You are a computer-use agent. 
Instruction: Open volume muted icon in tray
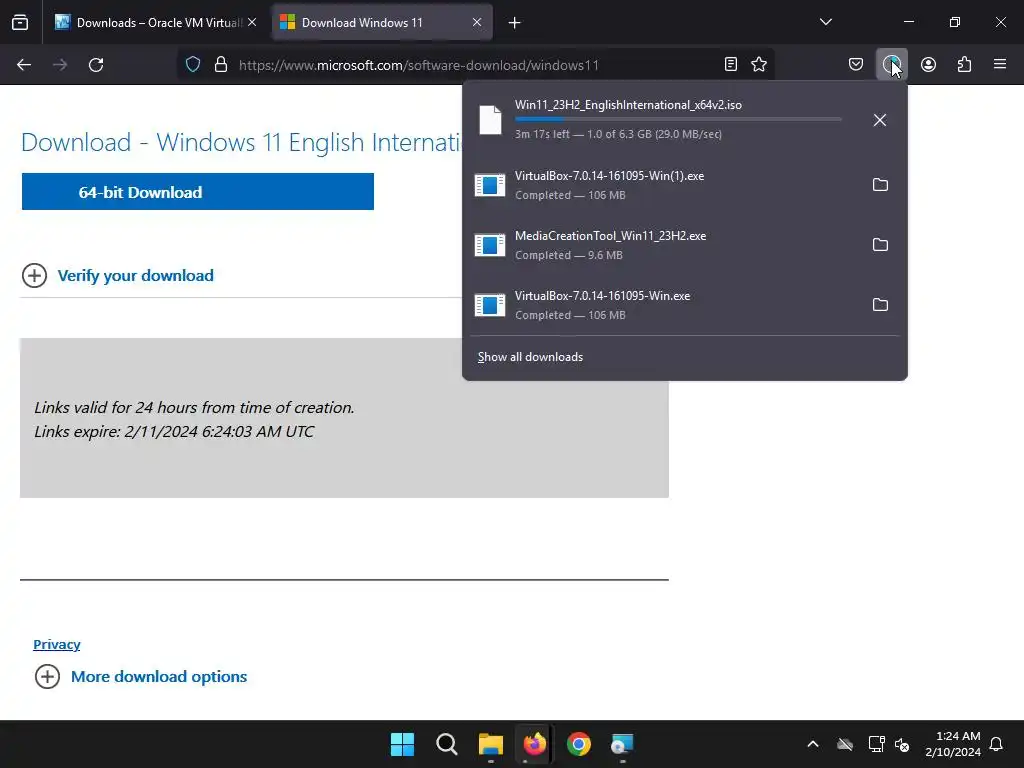[903, 744]
